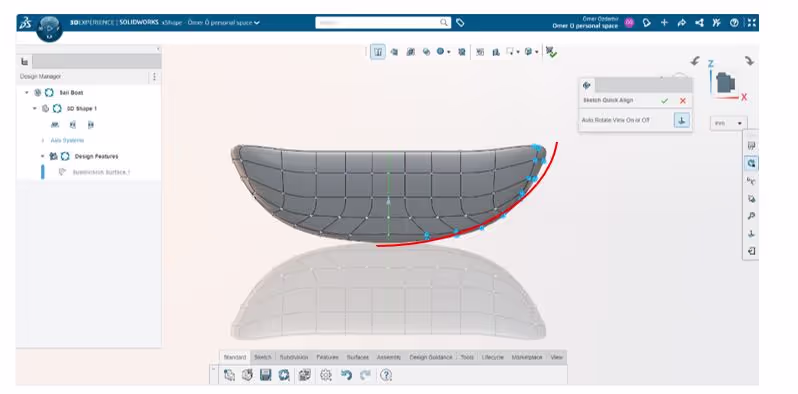Toggle Auto Rotate View on or off

[681, 120]
